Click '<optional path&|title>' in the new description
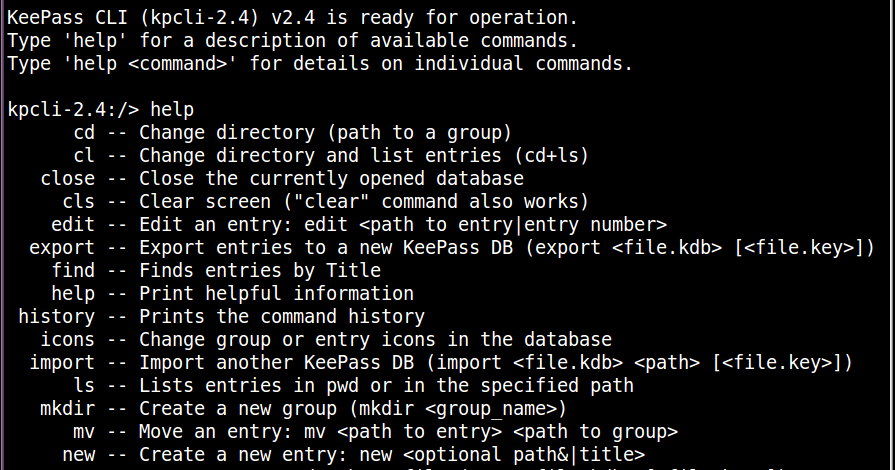This screenshot has height=470, width=895. (x=524, y=455)
